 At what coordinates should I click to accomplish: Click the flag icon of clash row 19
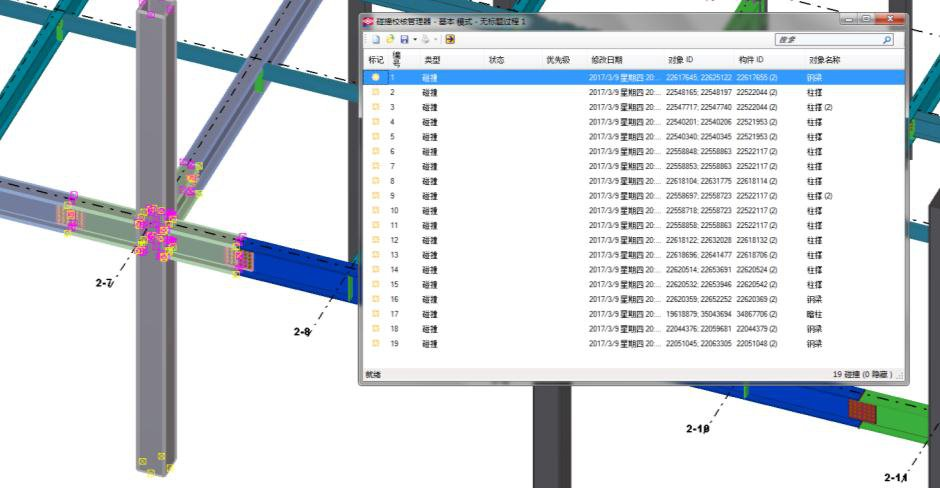375,344
